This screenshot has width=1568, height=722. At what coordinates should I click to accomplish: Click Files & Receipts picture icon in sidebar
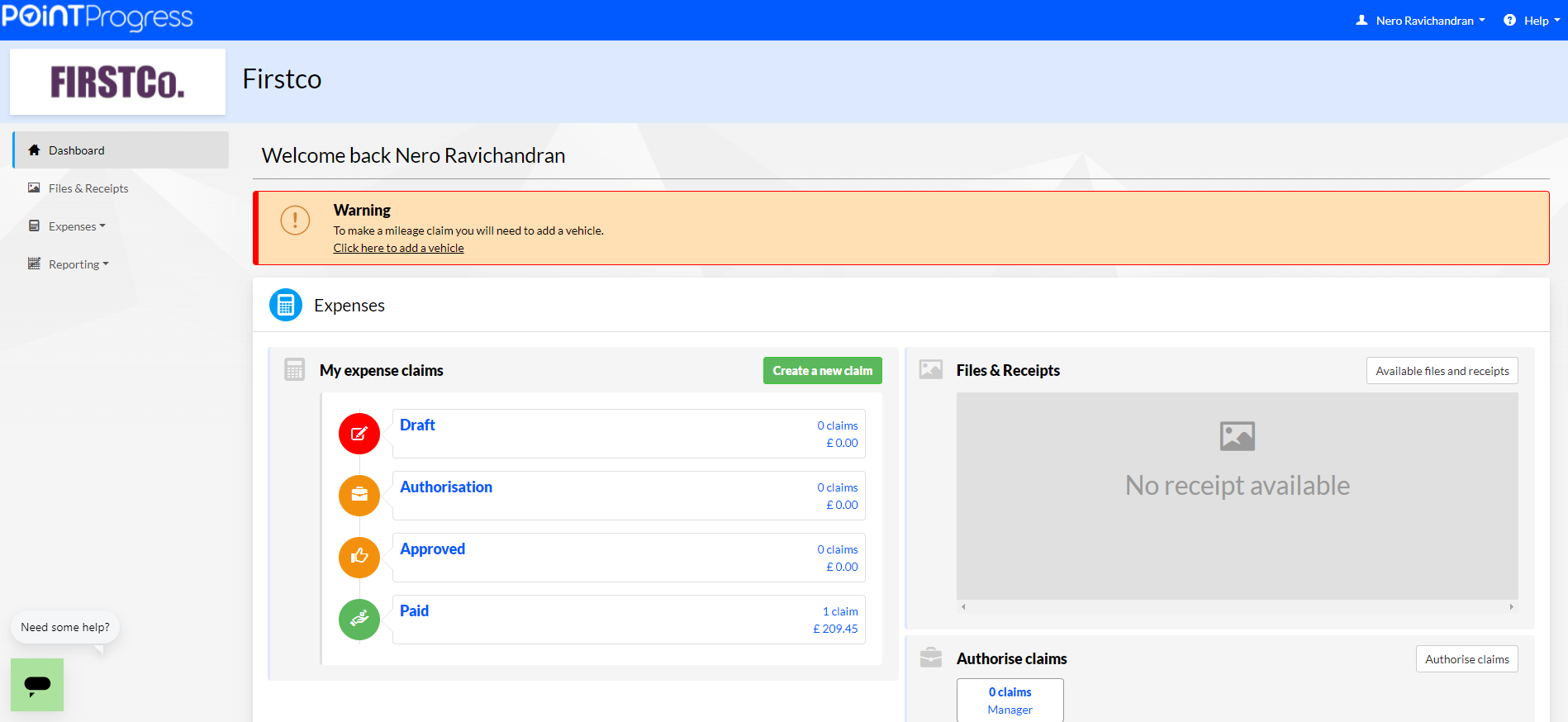pyautogui.click(x=34, y=188)
